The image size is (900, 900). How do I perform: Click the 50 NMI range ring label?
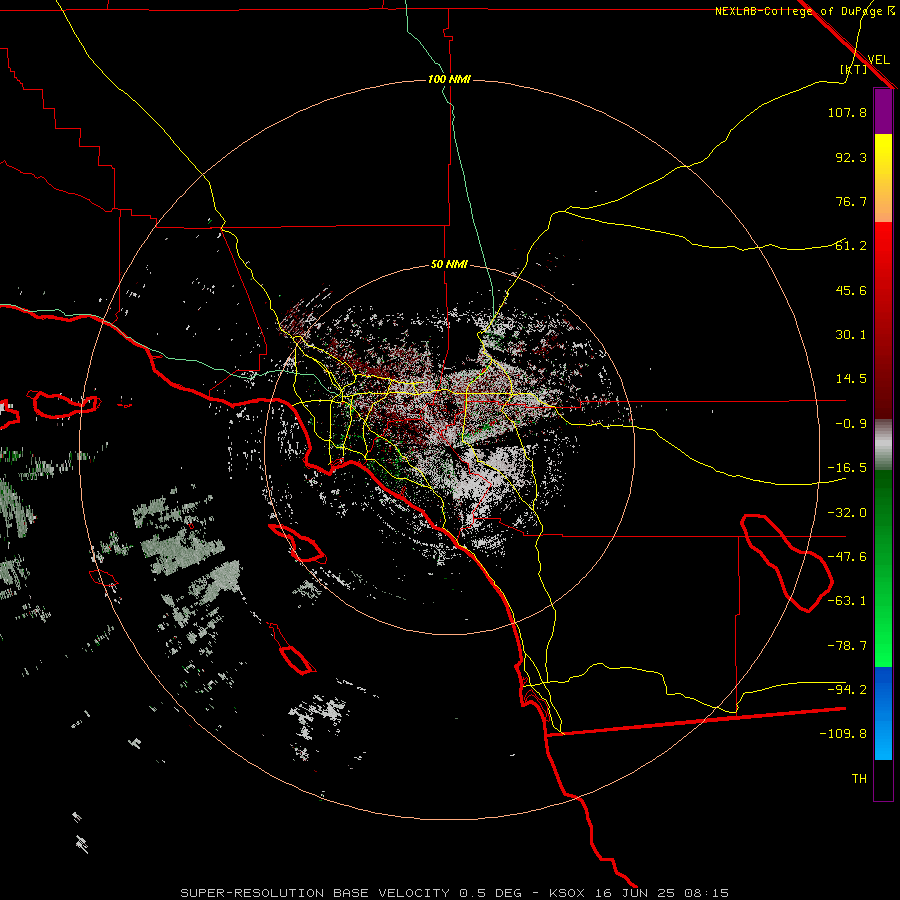point(449,265)
